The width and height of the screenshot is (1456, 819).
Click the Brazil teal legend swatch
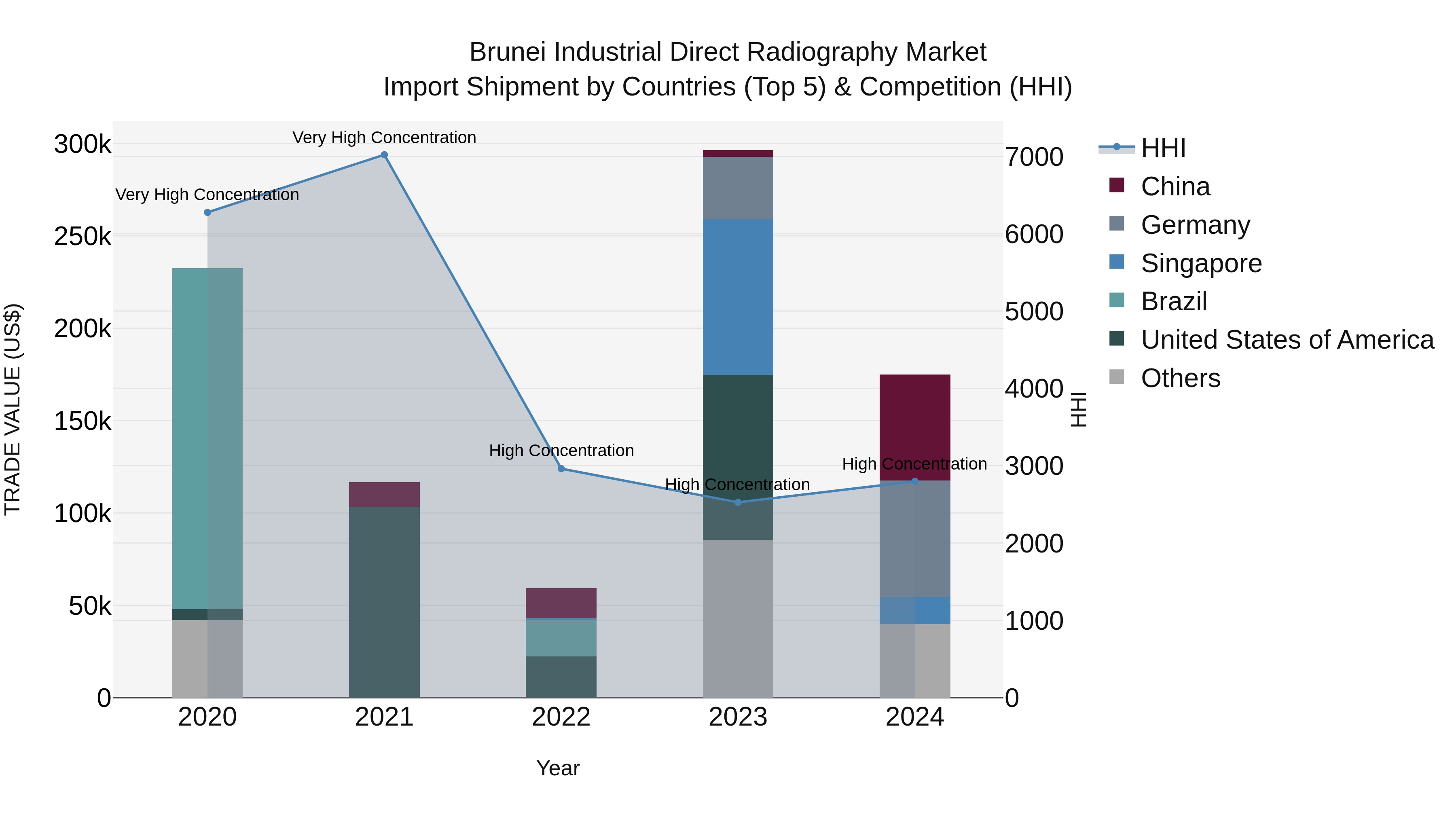[x=1117, y=300]
